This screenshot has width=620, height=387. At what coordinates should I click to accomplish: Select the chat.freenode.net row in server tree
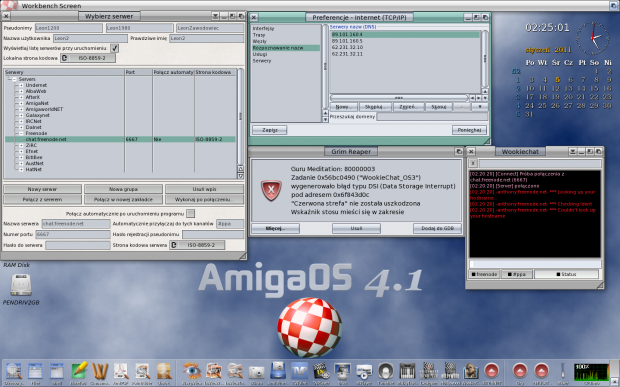tap(120, 140)
